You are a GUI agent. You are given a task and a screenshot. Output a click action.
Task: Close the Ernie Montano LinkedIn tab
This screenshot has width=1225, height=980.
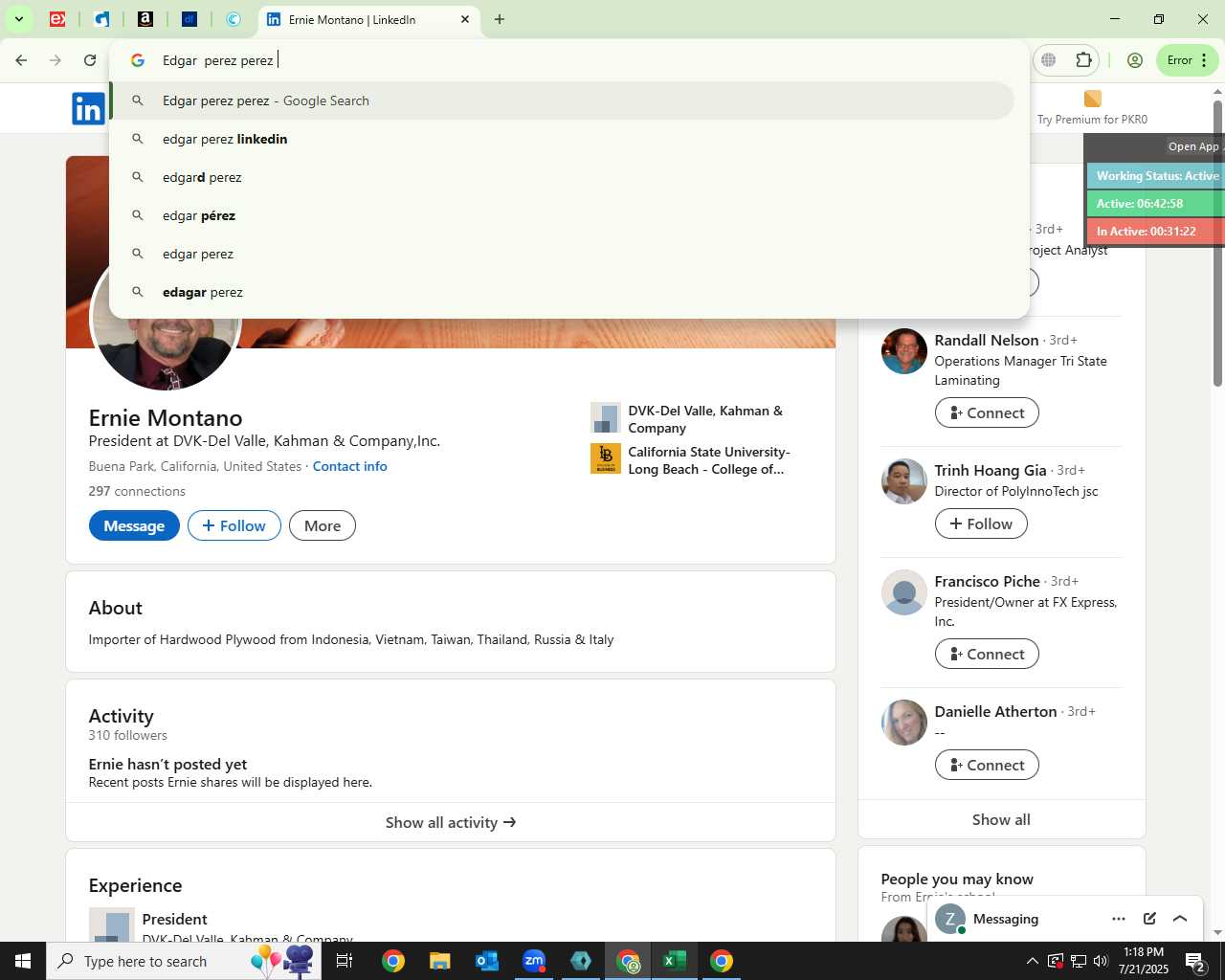[x=465, y=19]
